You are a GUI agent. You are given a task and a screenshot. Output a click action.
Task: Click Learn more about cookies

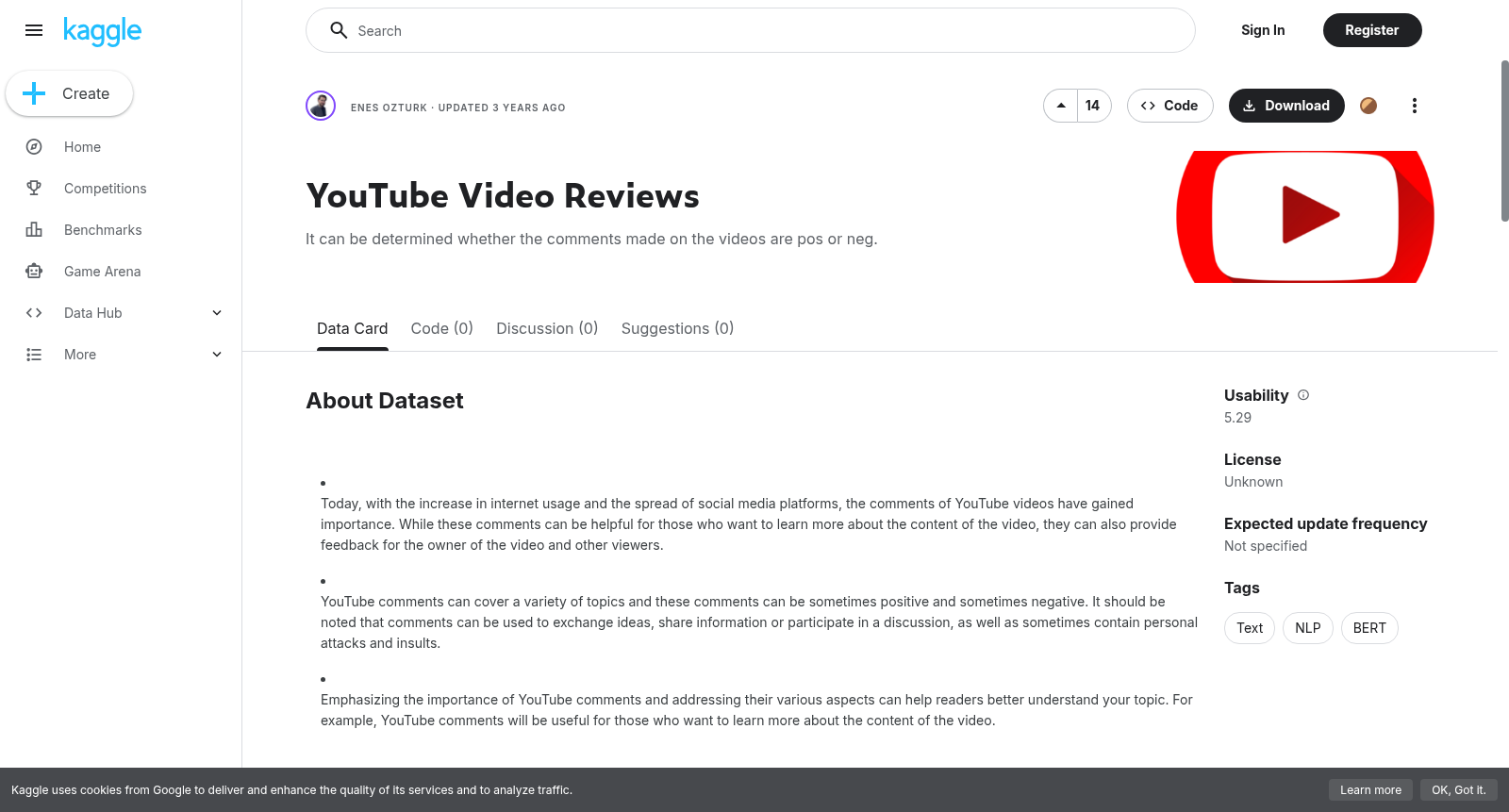1370,790
